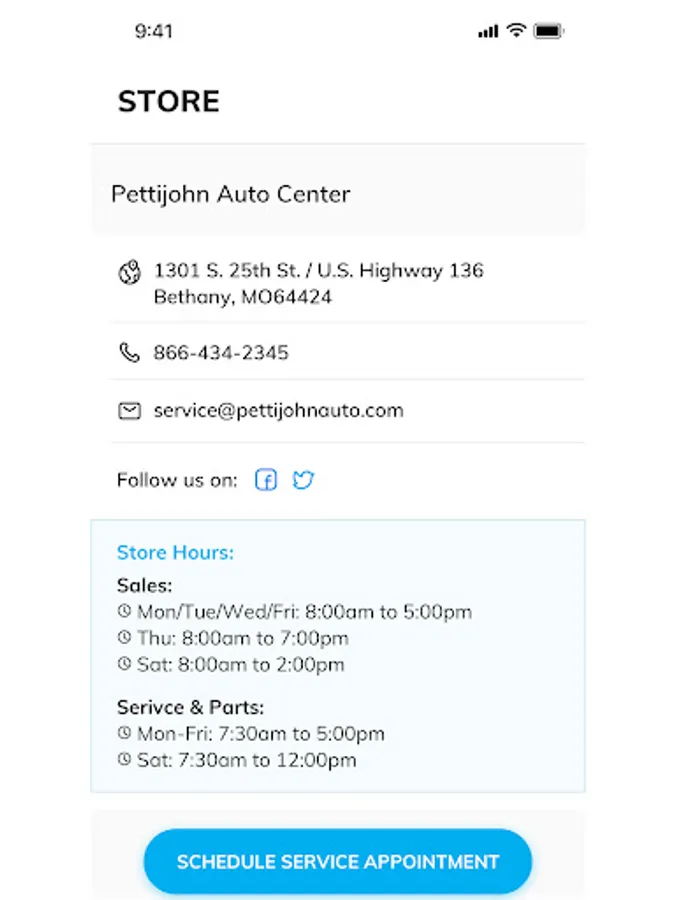Image resolution: width=675 pixels, height=900 pixels.
Task: Open the Twitter profile icon
Action: (303, 479)
